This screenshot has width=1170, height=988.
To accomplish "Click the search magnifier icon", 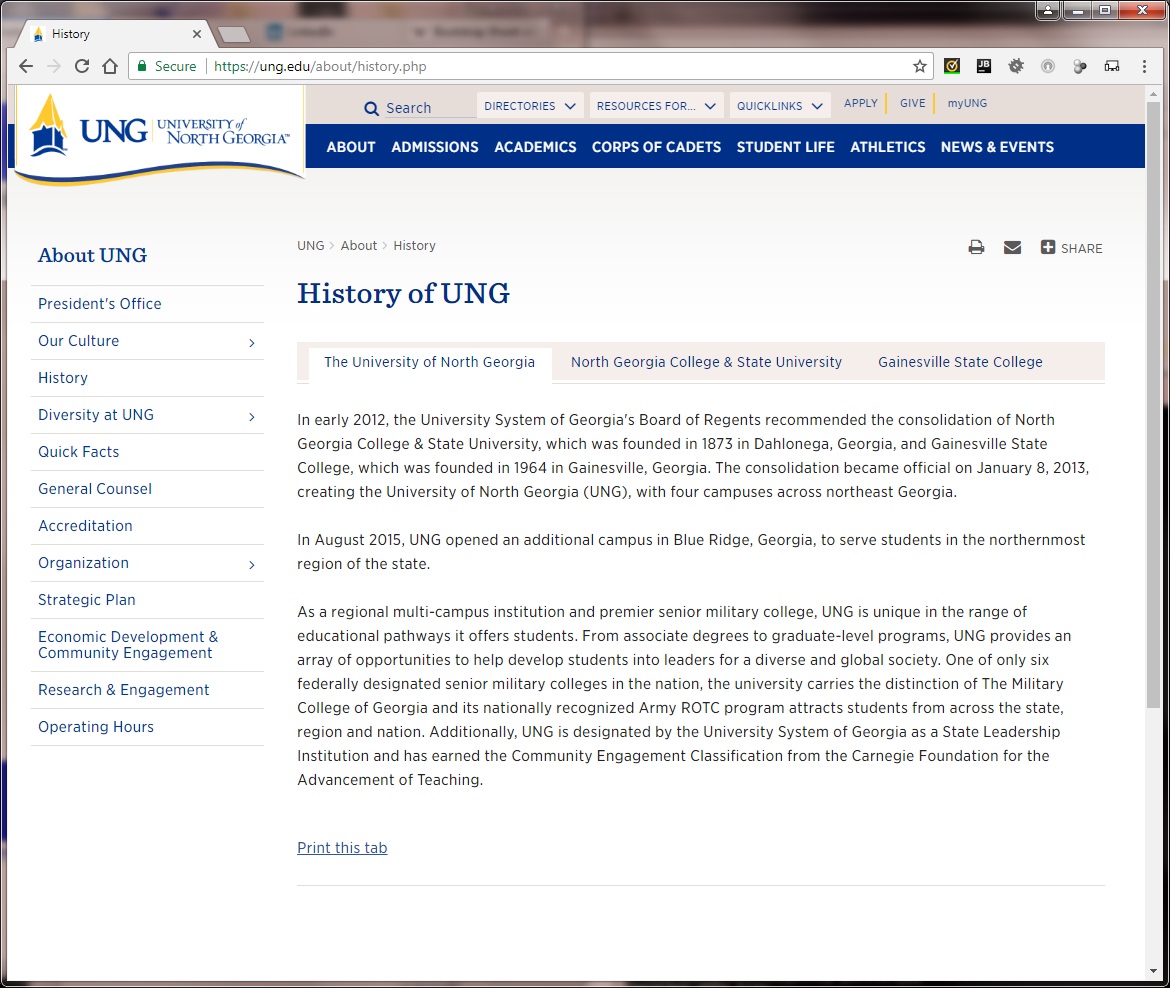I will [x=371, y=108].
